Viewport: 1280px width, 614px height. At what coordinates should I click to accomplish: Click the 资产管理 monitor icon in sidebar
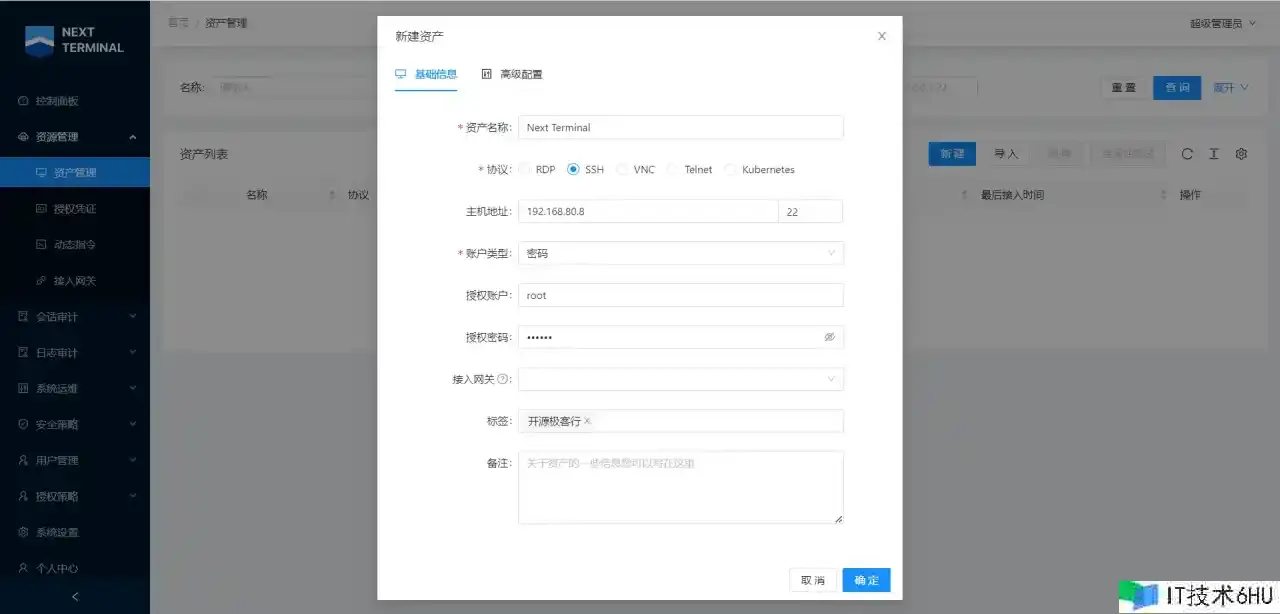tap(41, 173)
